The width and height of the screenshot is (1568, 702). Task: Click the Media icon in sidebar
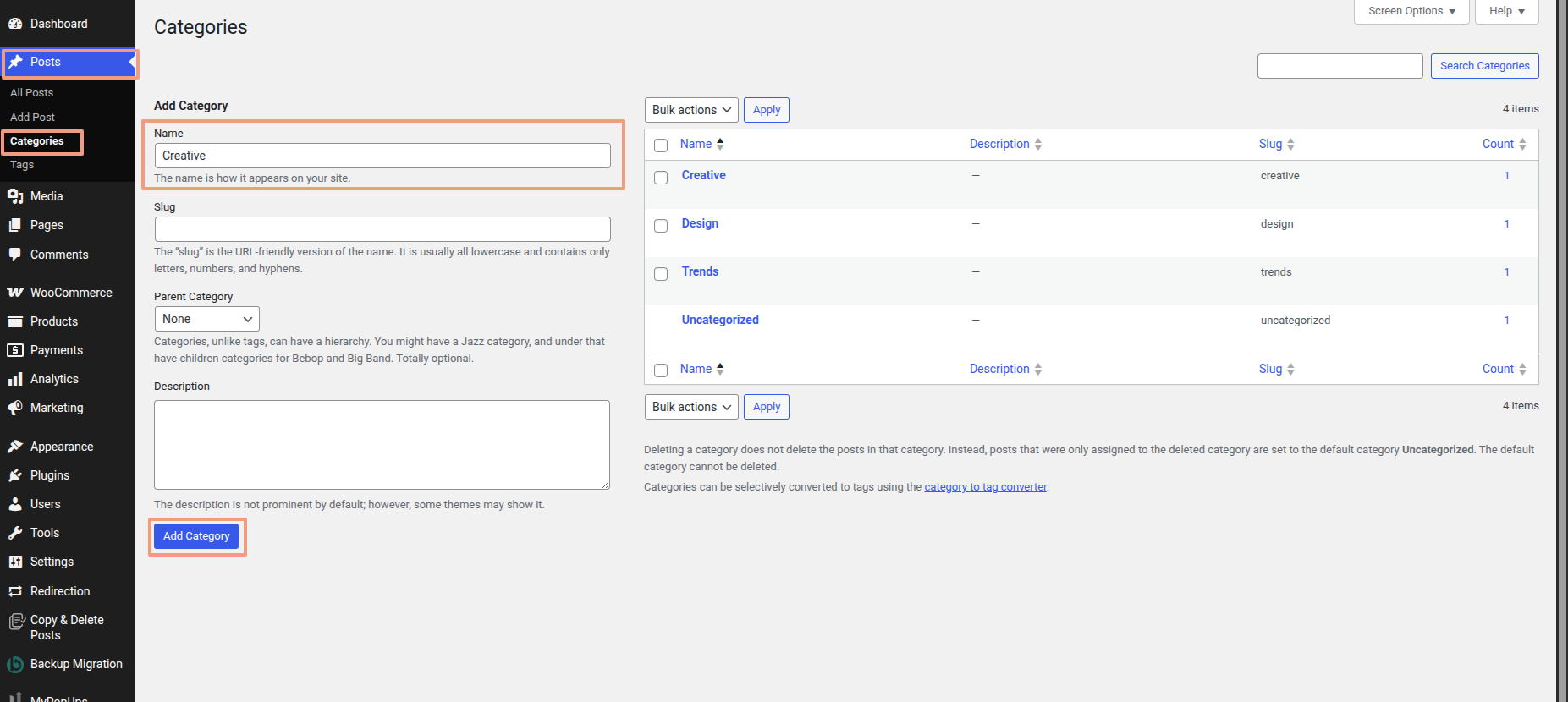tap(15, 196)
